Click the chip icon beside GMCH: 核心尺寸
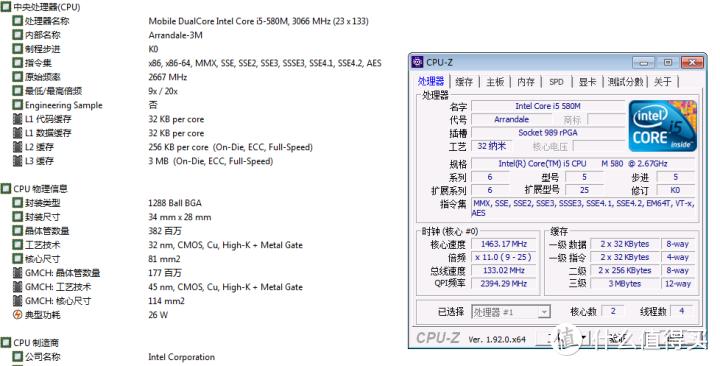Screen dimensions: 720x366 (17, 301)
